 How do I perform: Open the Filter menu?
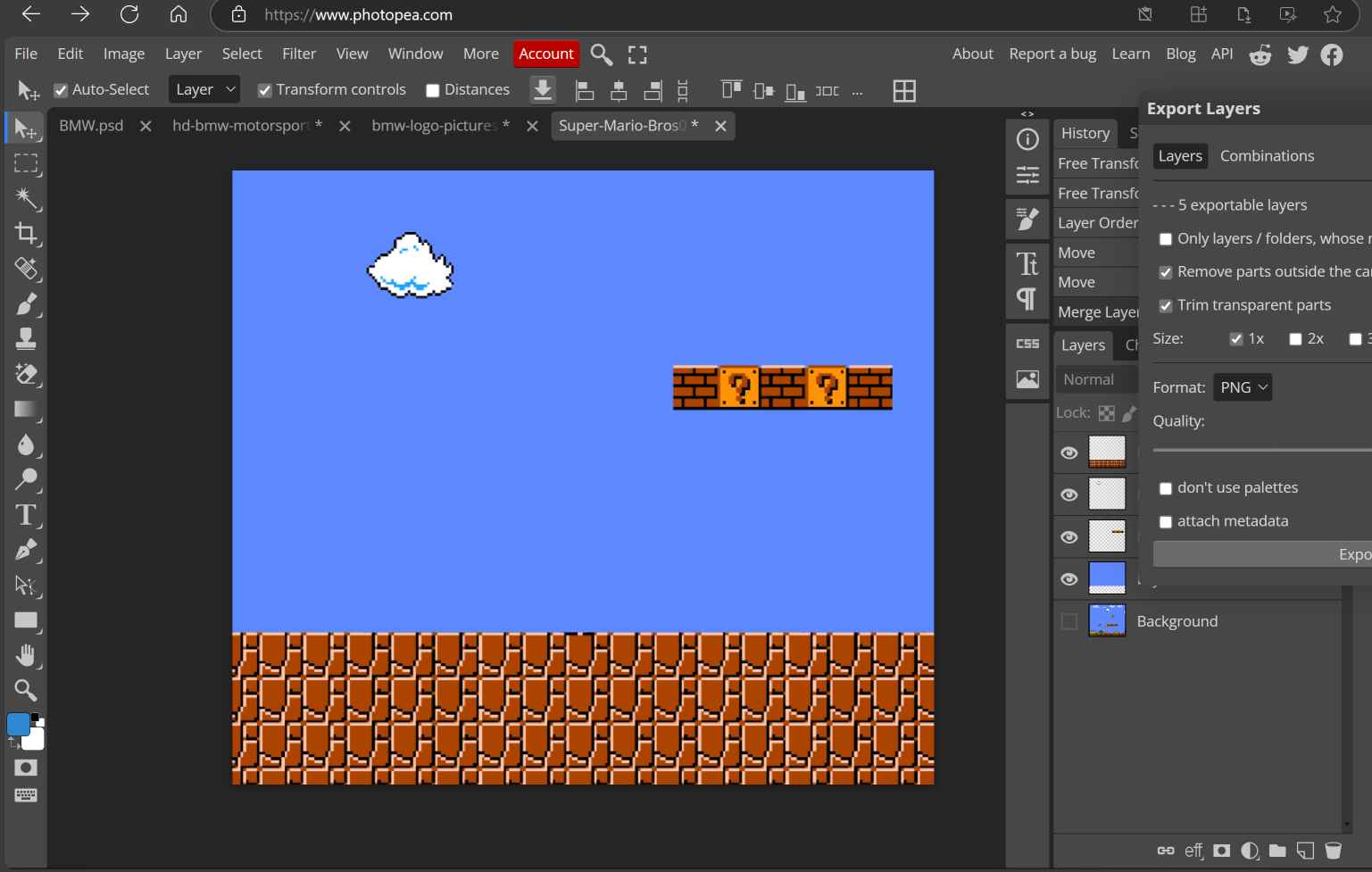click(x=299, y=54)
